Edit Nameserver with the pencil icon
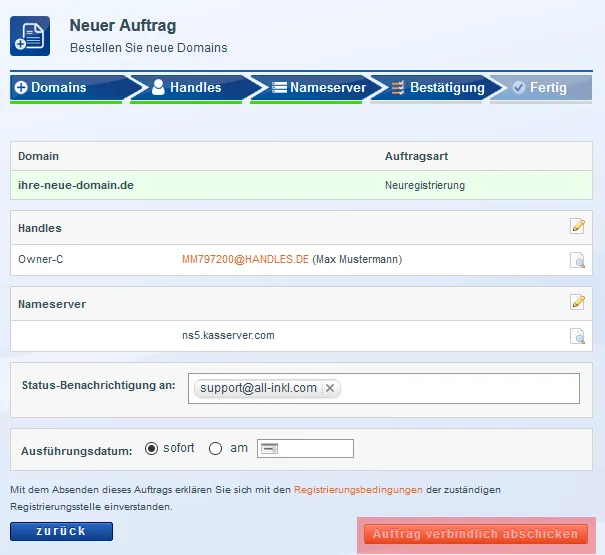The image size is (605, 555). (x=578, y=302)
